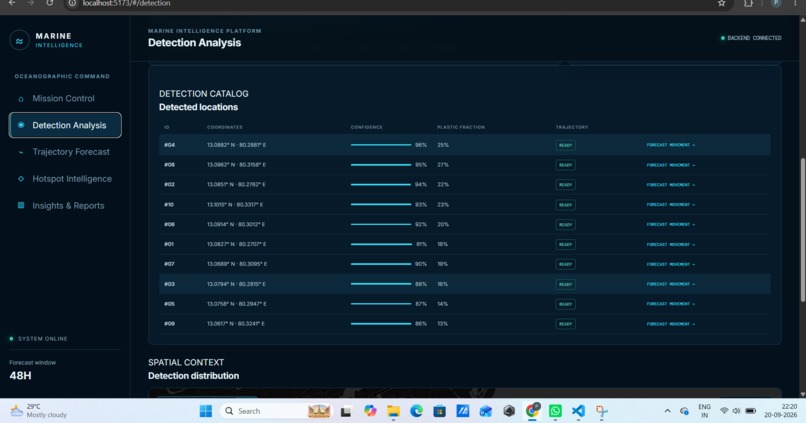Select Detection Analysis in the sidebar
806x423 pixels.
point(65,125)
